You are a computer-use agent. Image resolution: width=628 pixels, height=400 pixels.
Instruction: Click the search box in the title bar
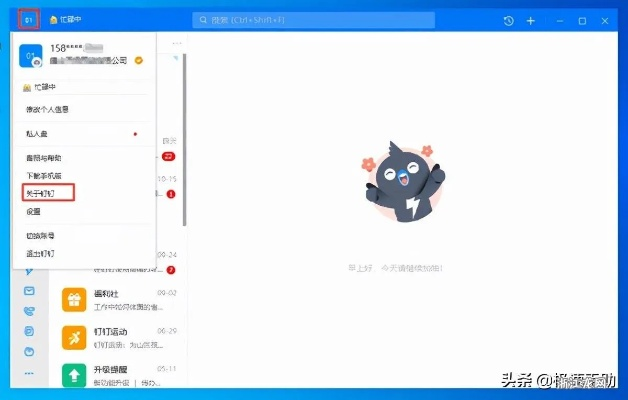click(314, 20)
